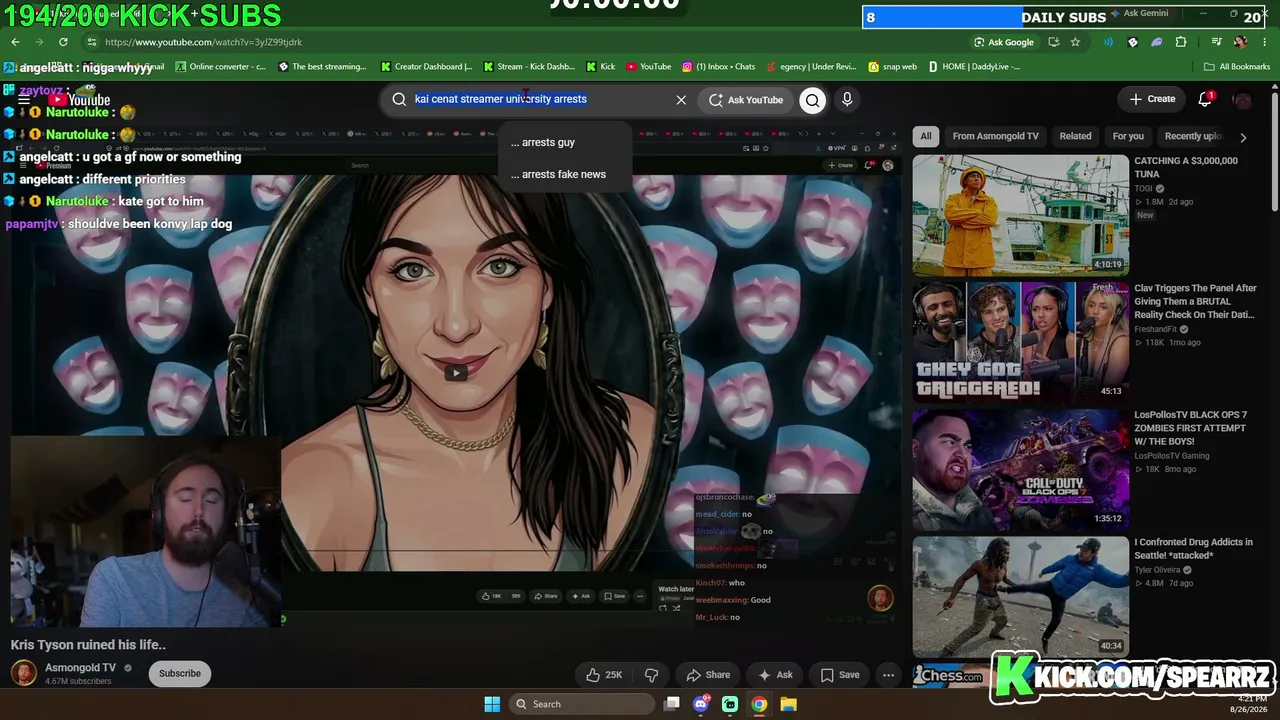Click the LosPollosTV Gaming channel name

(1171, 456)
